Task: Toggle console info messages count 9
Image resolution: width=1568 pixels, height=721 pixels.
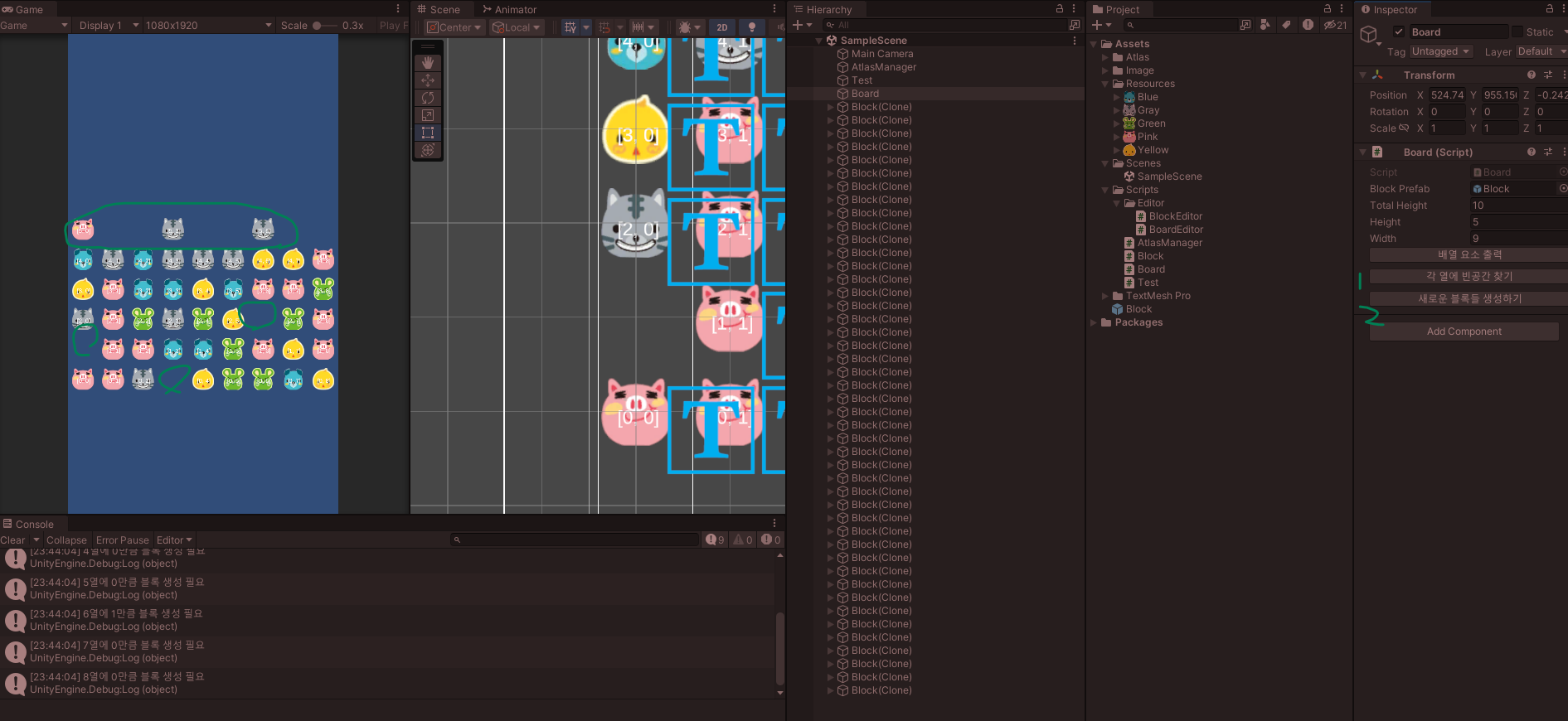Action: (715, 540)
